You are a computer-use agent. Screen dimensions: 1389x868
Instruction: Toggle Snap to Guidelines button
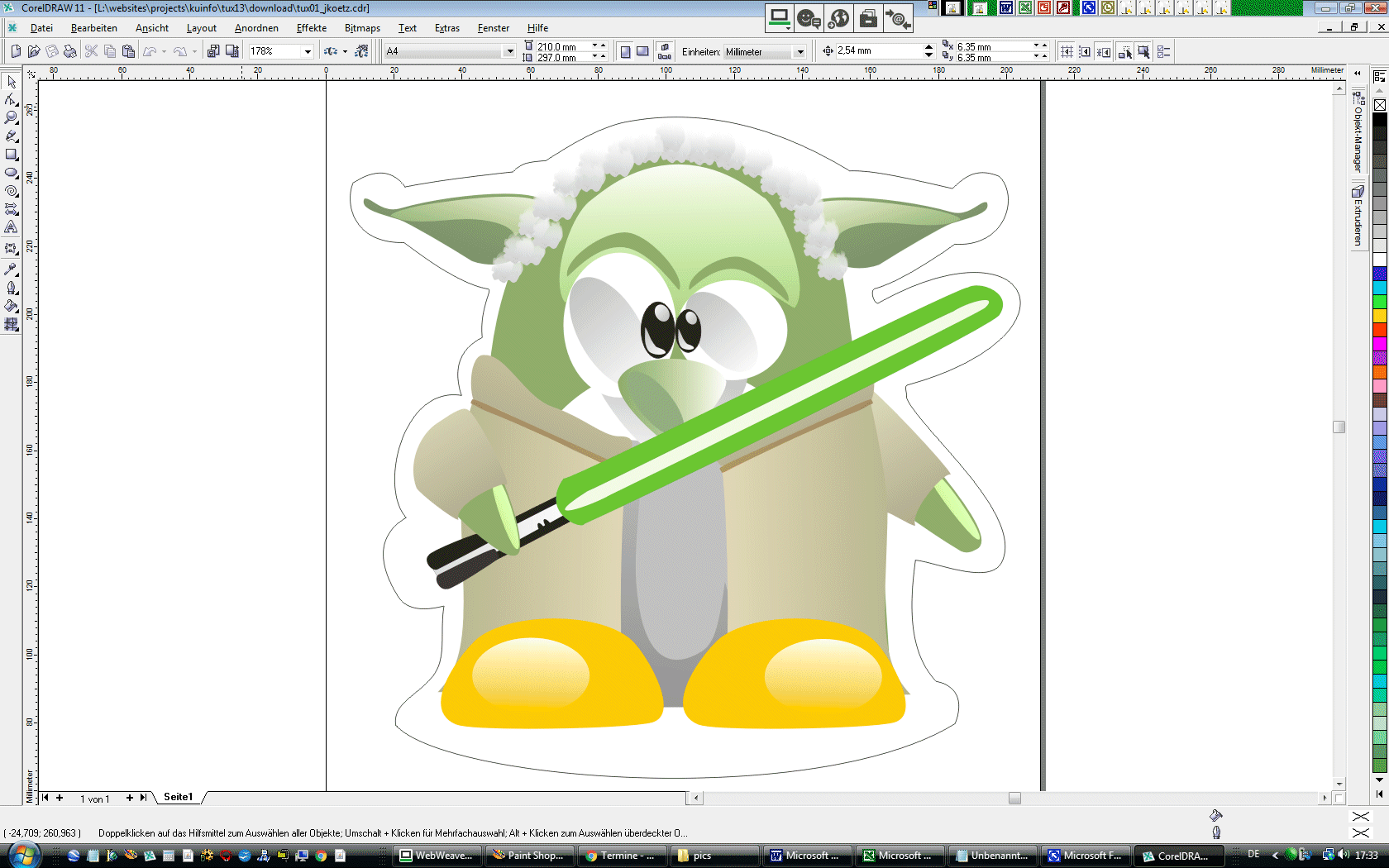tap(1085, 51)
